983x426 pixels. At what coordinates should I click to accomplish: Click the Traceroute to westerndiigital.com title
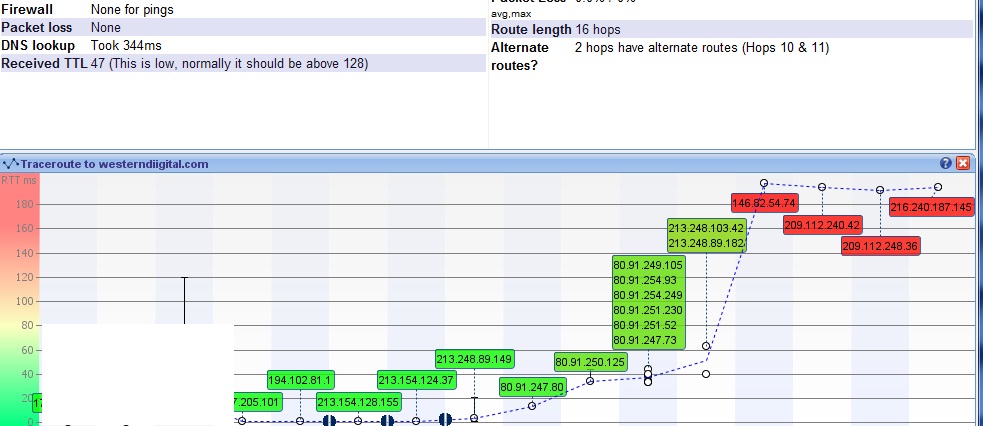coord(114,164)
